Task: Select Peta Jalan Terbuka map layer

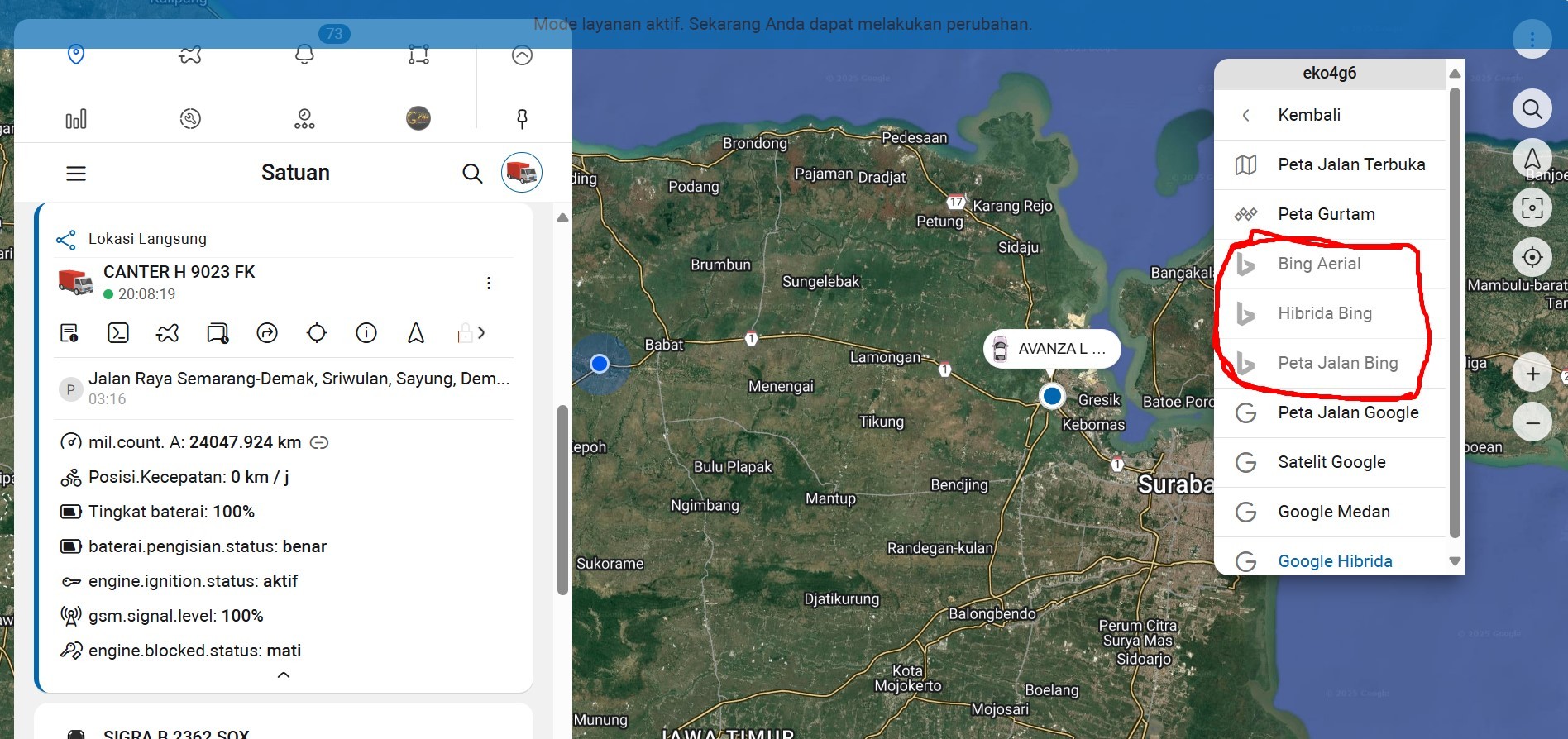Action: (x=1350, y=164)
